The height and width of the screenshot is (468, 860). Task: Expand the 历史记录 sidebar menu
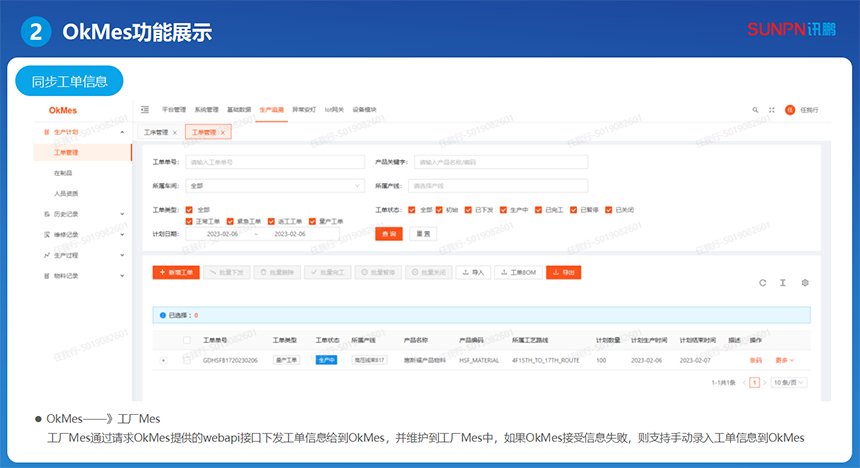tap(83, 214)
